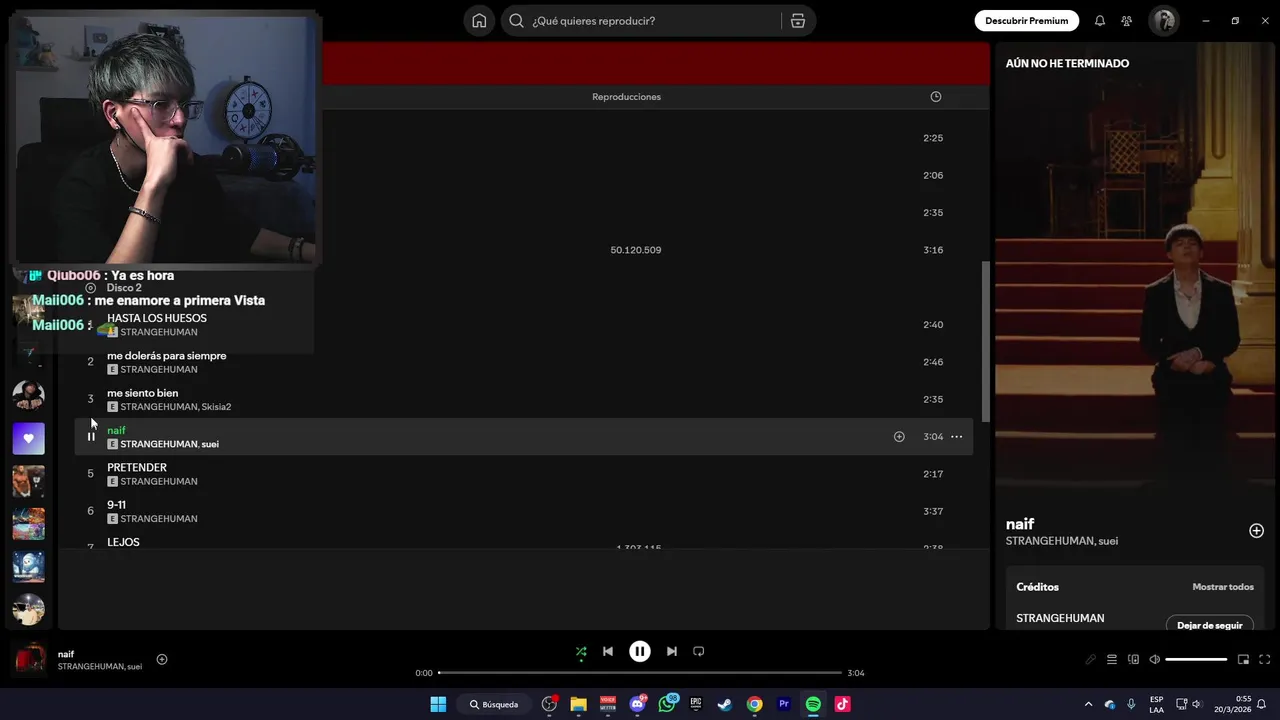Open WhatsApp from the taskbar
Image resolution: width=1280 pixels, height=720 pixels.
click(667, 704)
